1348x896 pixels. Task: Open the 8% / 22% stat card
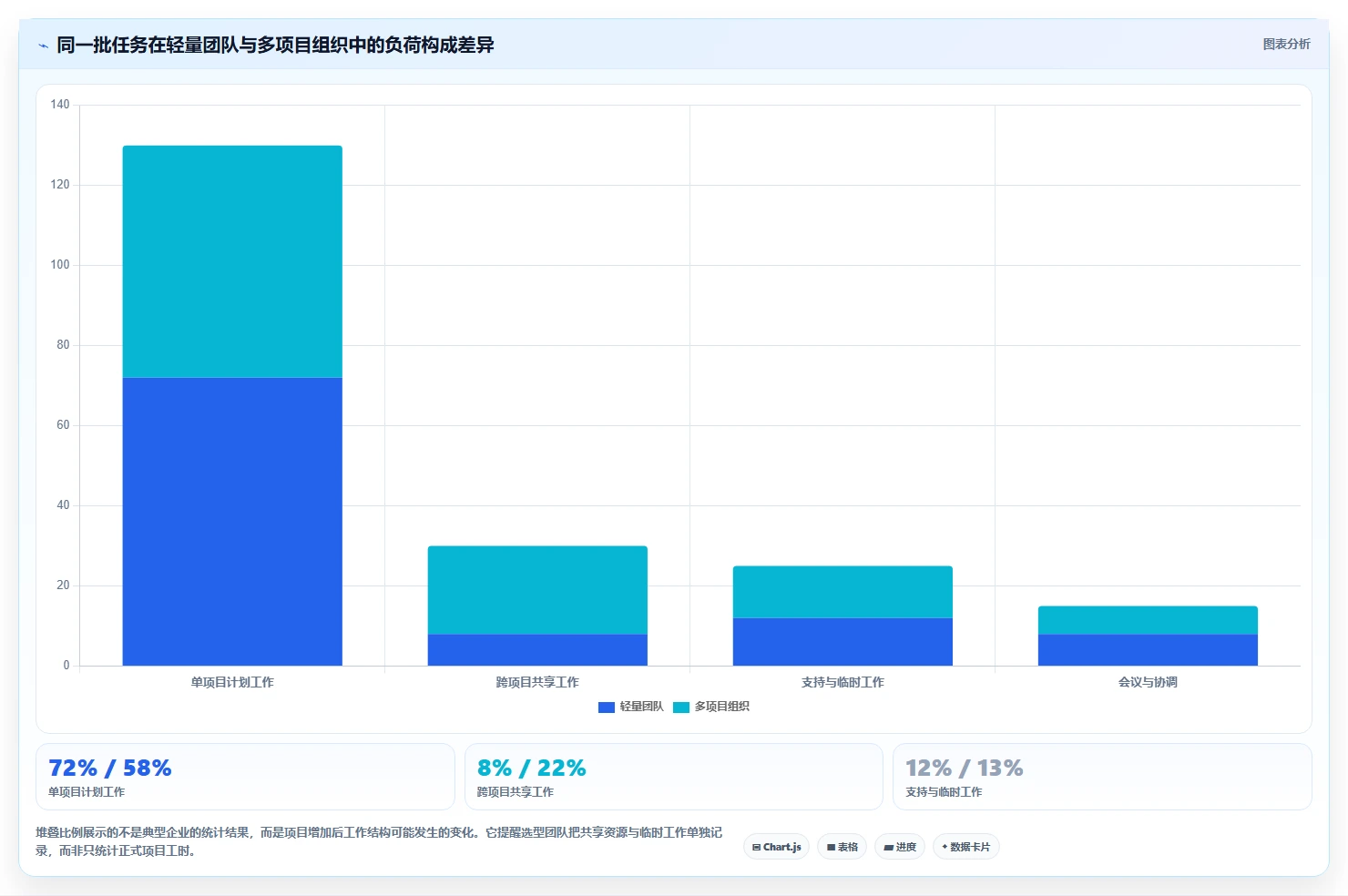tap(674, 777)
